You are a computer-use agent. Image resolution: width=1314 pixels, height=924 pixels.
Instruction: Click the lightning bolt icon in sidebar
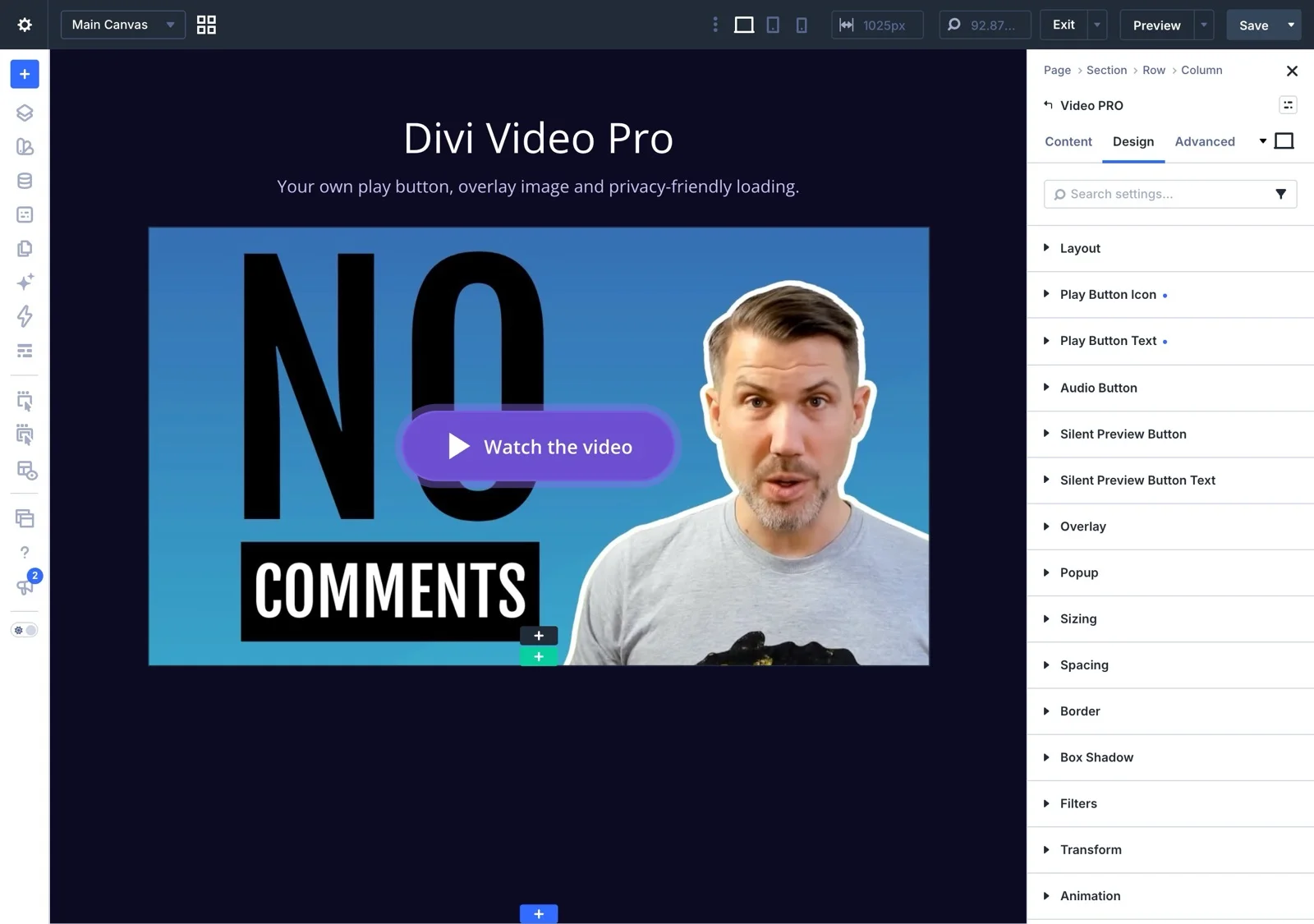(25, 316)
